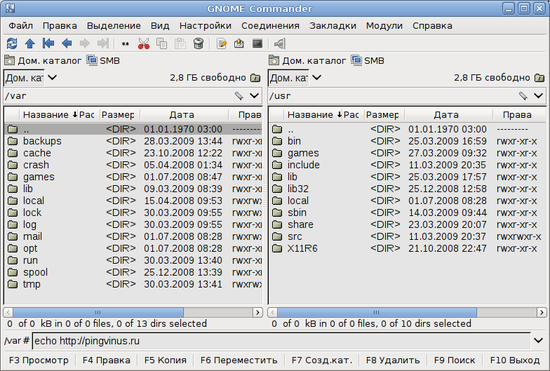This screenshot has height=371, width=550.
Task: Click F8 Удалить button
Action: [x=393, y=360]
